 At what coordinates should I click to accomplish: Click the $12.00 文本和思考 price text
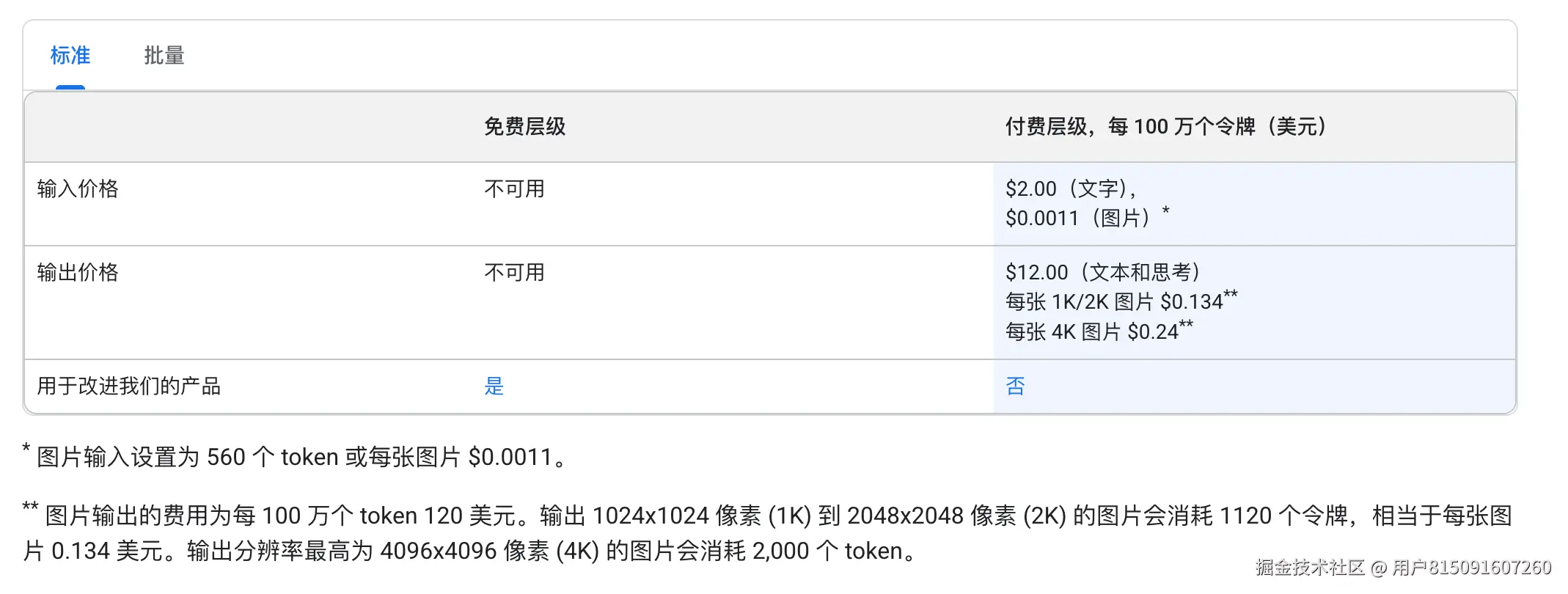tap(1104, 271)
